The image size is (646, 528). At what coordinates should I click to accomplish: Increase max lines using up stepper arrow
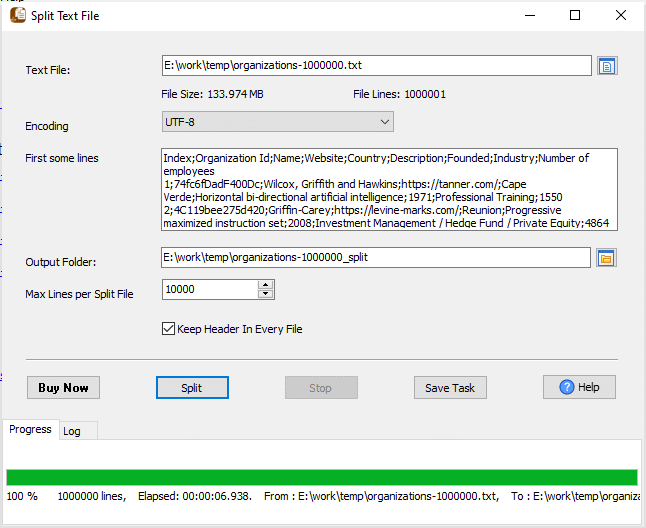(265, 285)
